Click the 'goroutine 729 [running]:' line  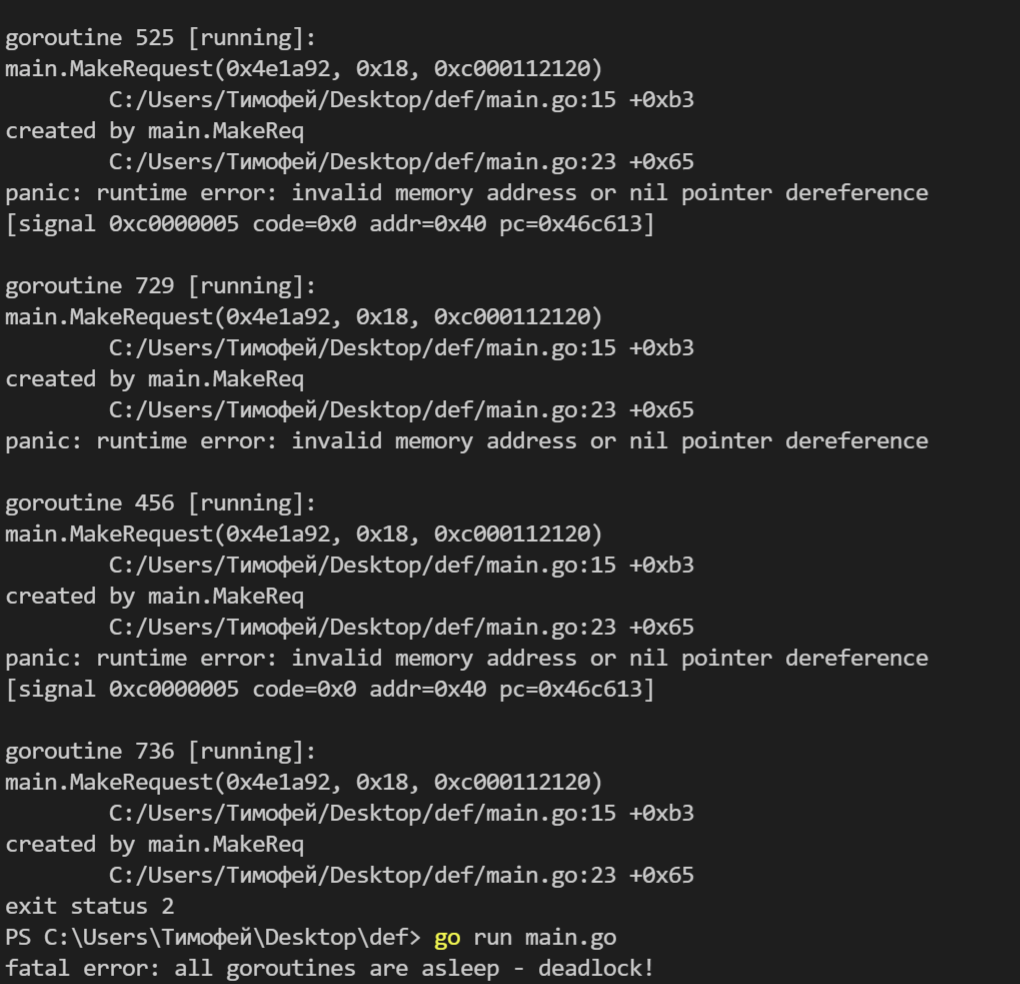[x=161, y=286]
